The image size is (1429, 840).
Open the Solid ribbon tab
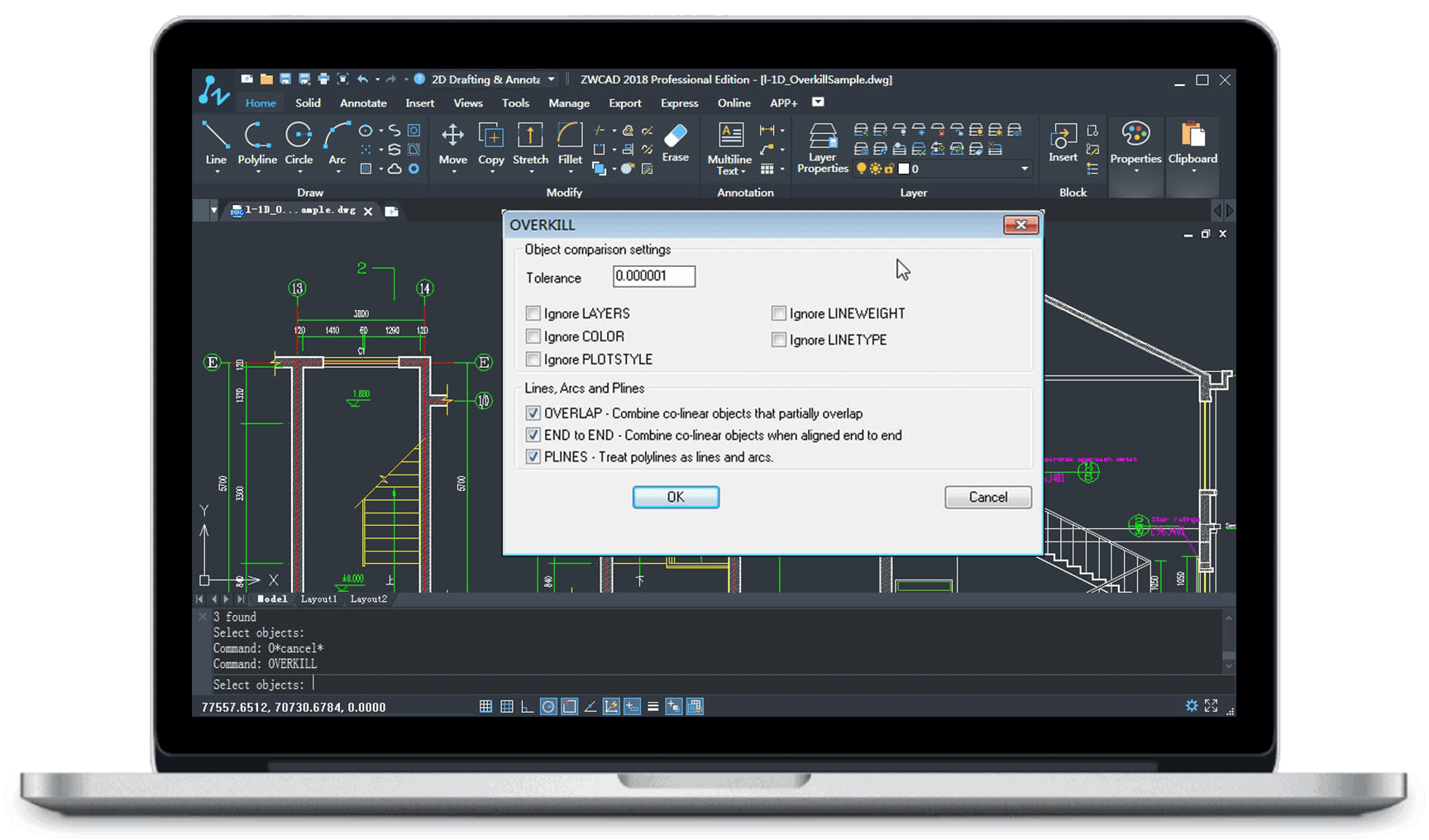coord(308,103)
